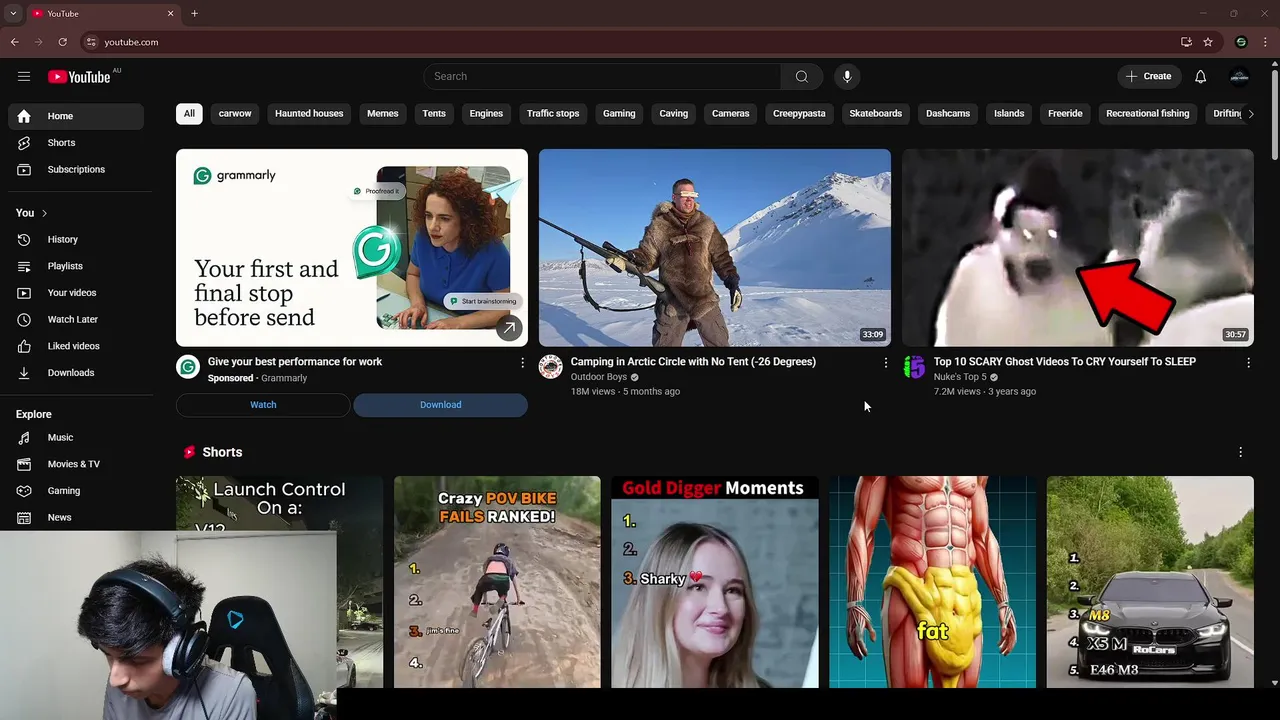Reload the page in Chrome
The height and width of the screenshot is (720, 1280).
tap(62, 42)
